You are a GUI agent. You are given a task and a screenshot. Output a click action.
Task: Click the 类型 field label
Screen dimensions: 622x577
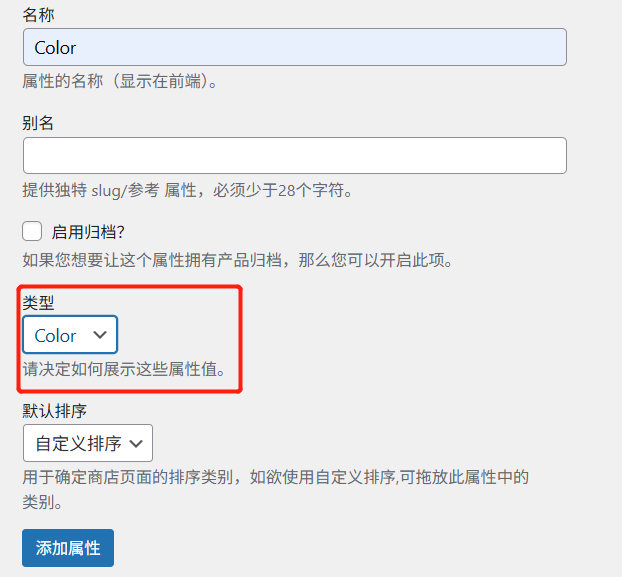pos(38,303)
